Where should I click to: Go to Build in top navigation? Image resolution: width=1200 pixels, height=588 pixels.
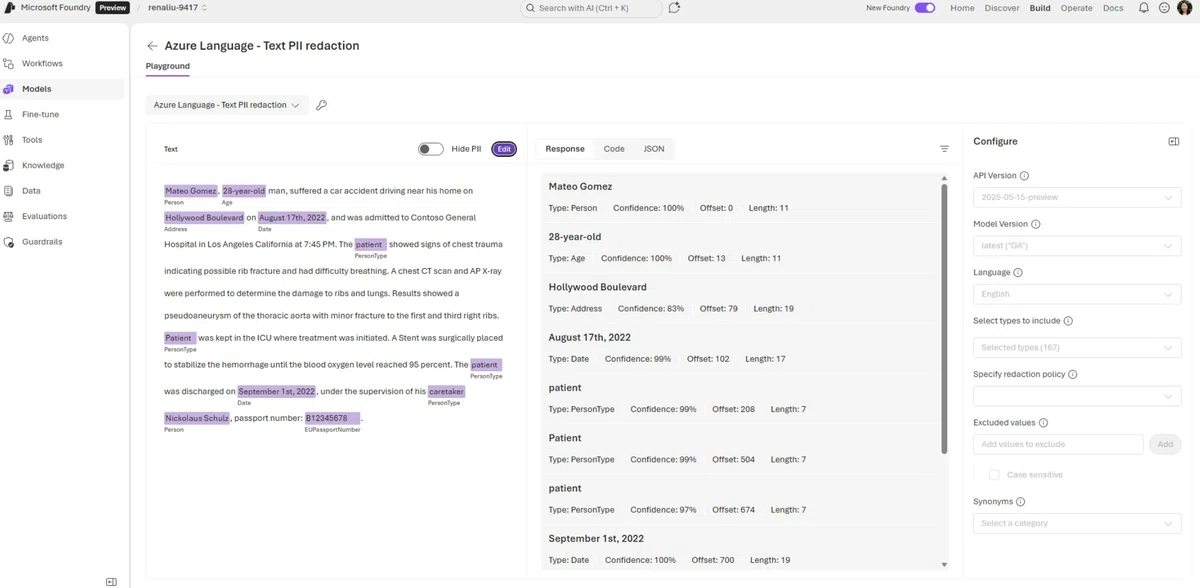[1040, 8]
